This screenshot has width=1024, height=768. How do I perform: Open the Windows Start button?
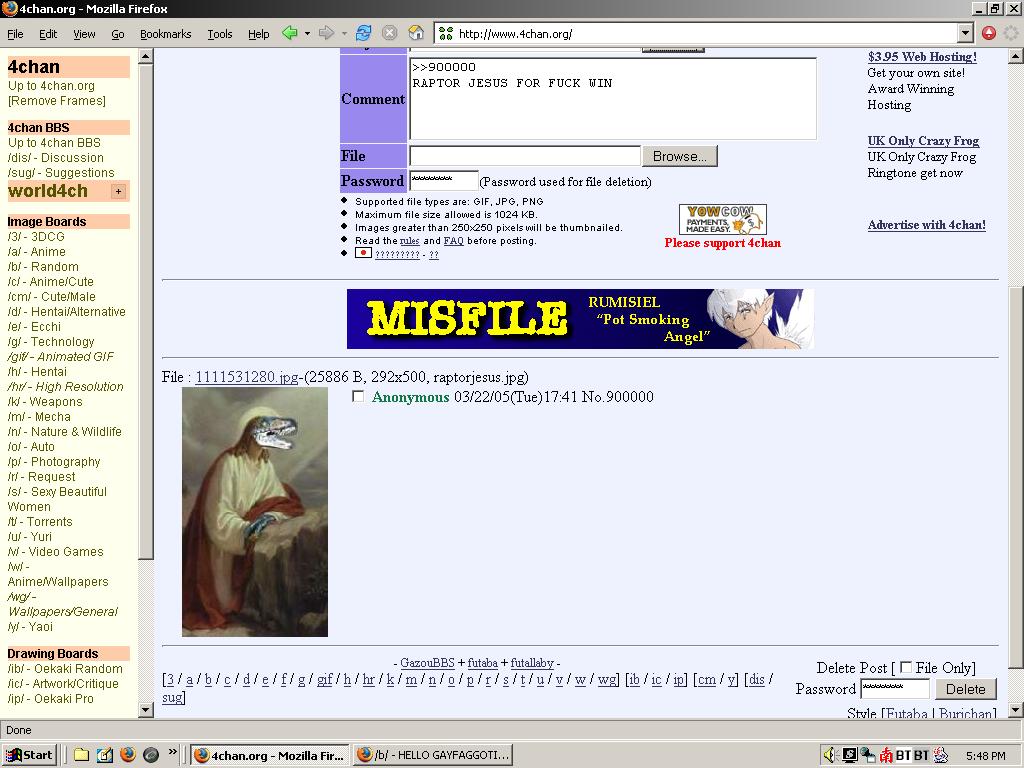pos(30,755)
